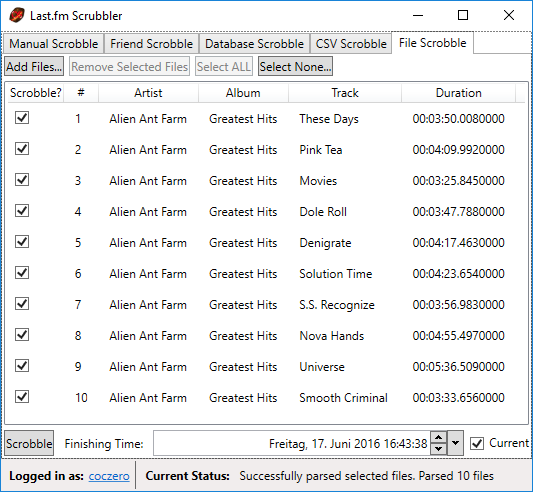Click the Current Status message text

pyautogui.click(x=366, y=476)
